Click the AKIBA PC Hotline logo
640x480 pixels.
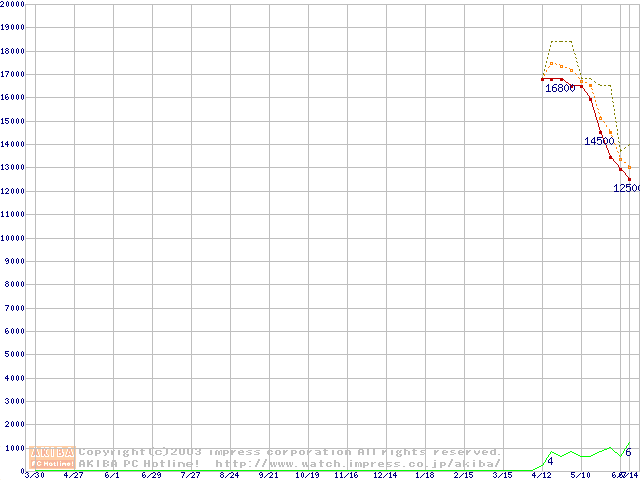(x=53, y=458)
